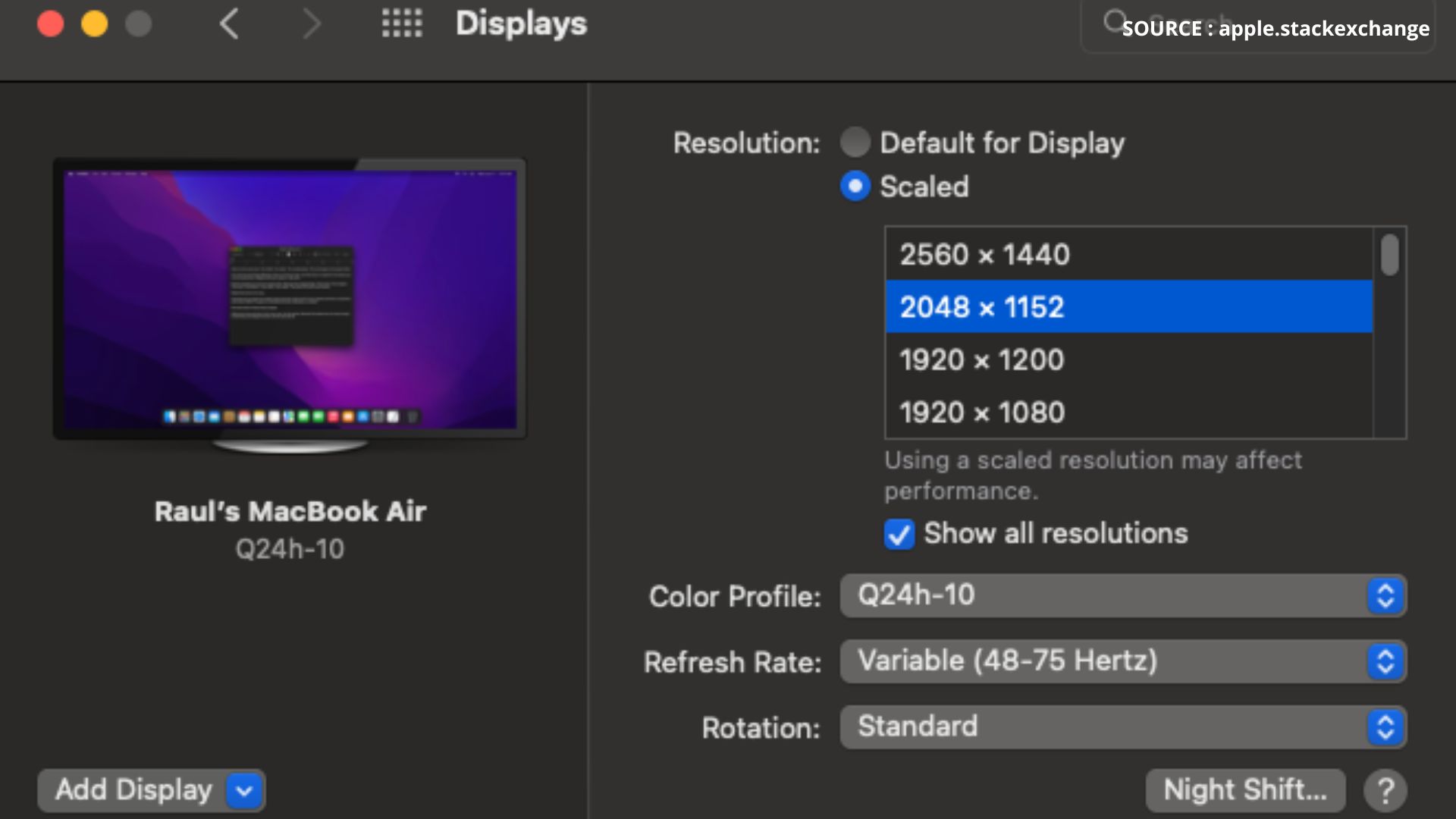Open the Rotation dropdown
The image size is (1456, 819).
pos(1123,727)
